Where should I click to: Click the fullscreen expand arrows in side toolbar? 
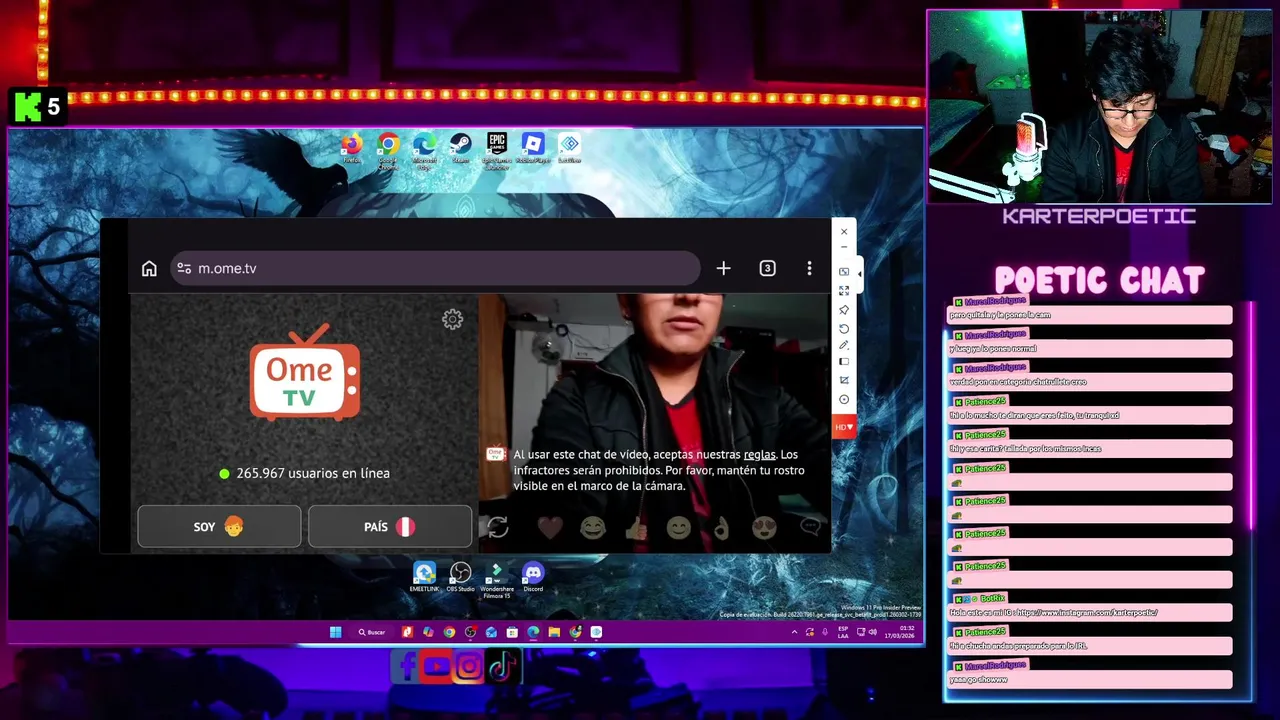point(844,291)
